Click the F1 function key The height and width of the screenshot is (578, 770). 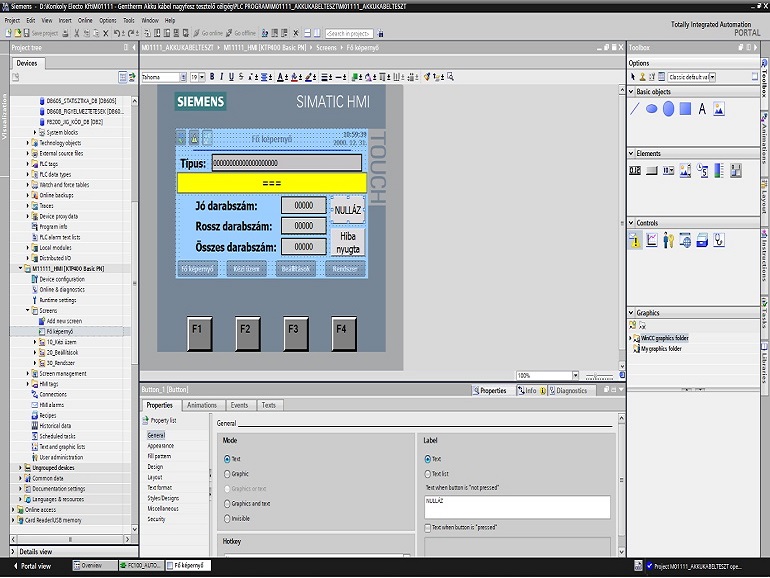click(199, 333)
